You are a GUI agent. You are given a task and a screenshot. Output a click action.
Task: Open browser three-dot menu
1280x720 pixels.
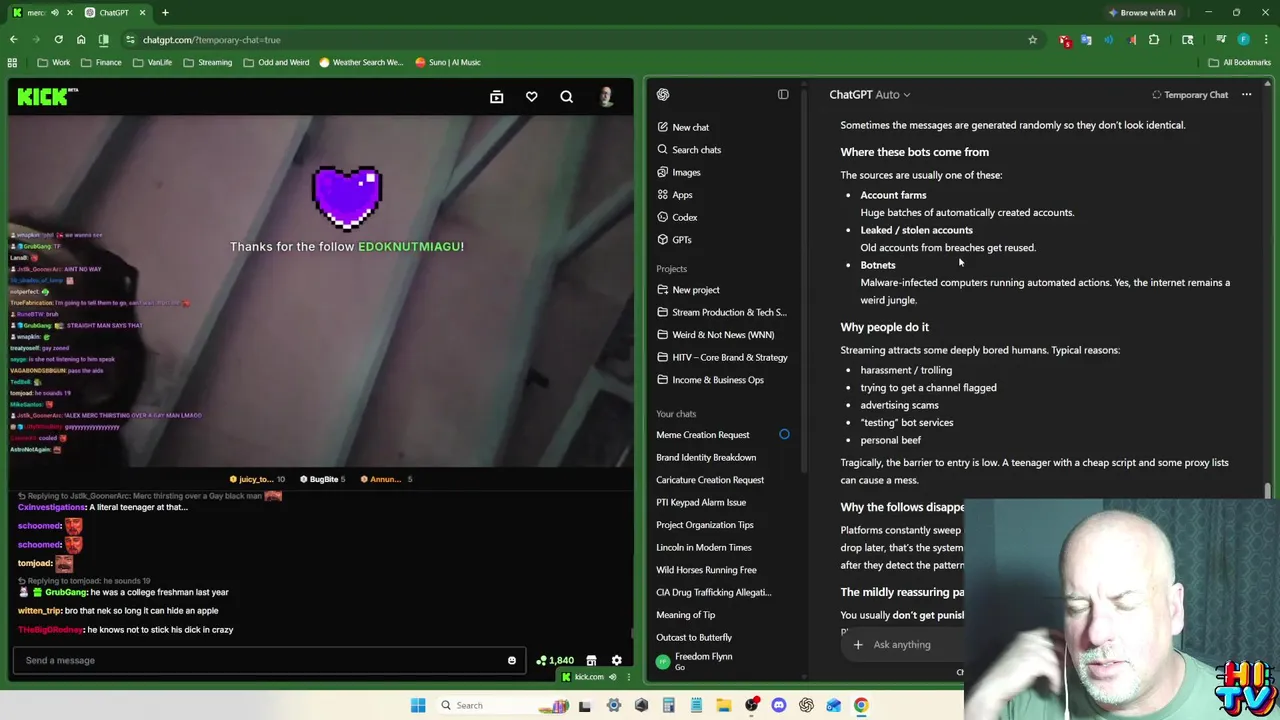(1266, 40)
